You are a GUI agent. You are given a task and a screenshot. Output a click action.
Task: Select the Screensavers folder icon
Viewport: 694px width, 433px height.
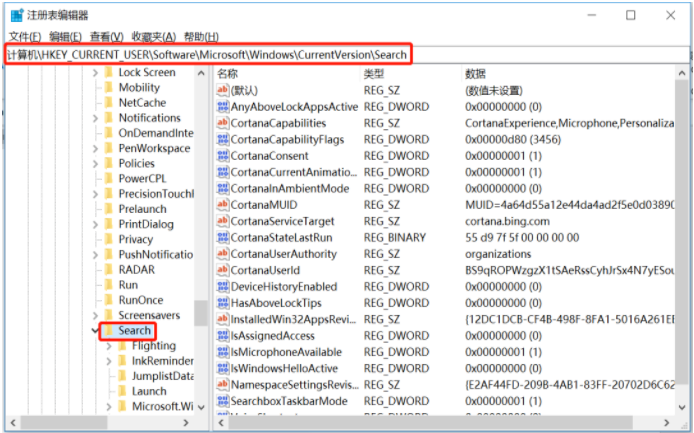(x=108, y=315)
